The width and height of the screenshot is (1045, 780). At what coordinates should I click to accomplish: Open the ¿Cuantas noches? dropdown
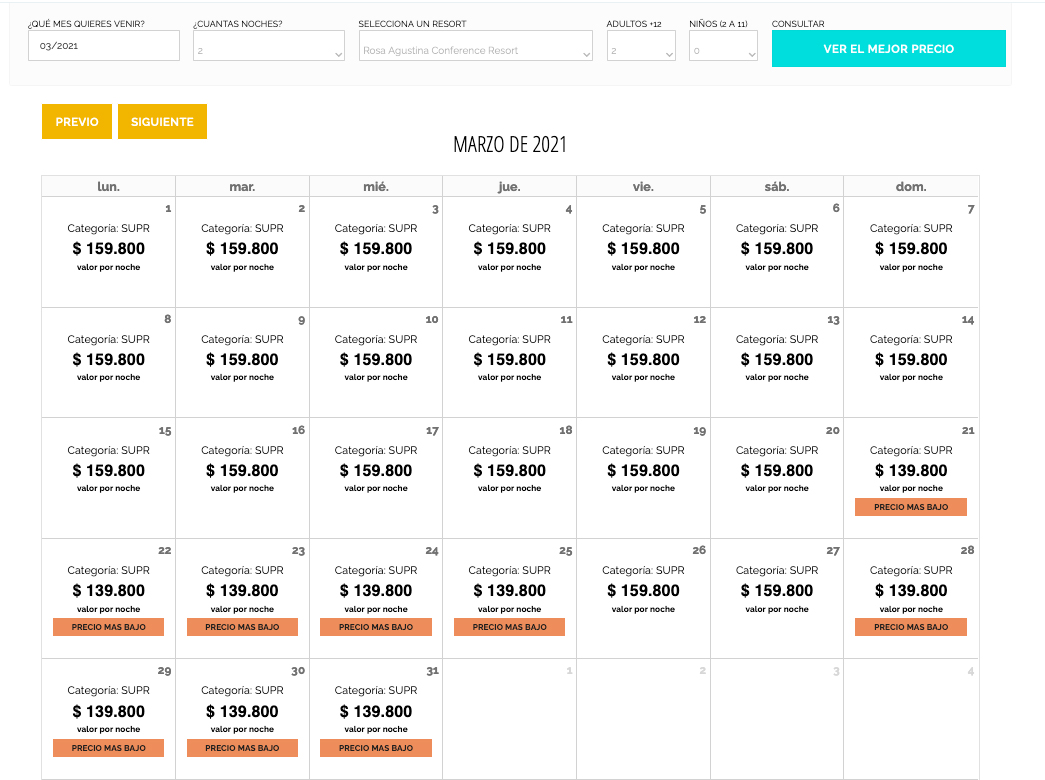coord(268,46)
